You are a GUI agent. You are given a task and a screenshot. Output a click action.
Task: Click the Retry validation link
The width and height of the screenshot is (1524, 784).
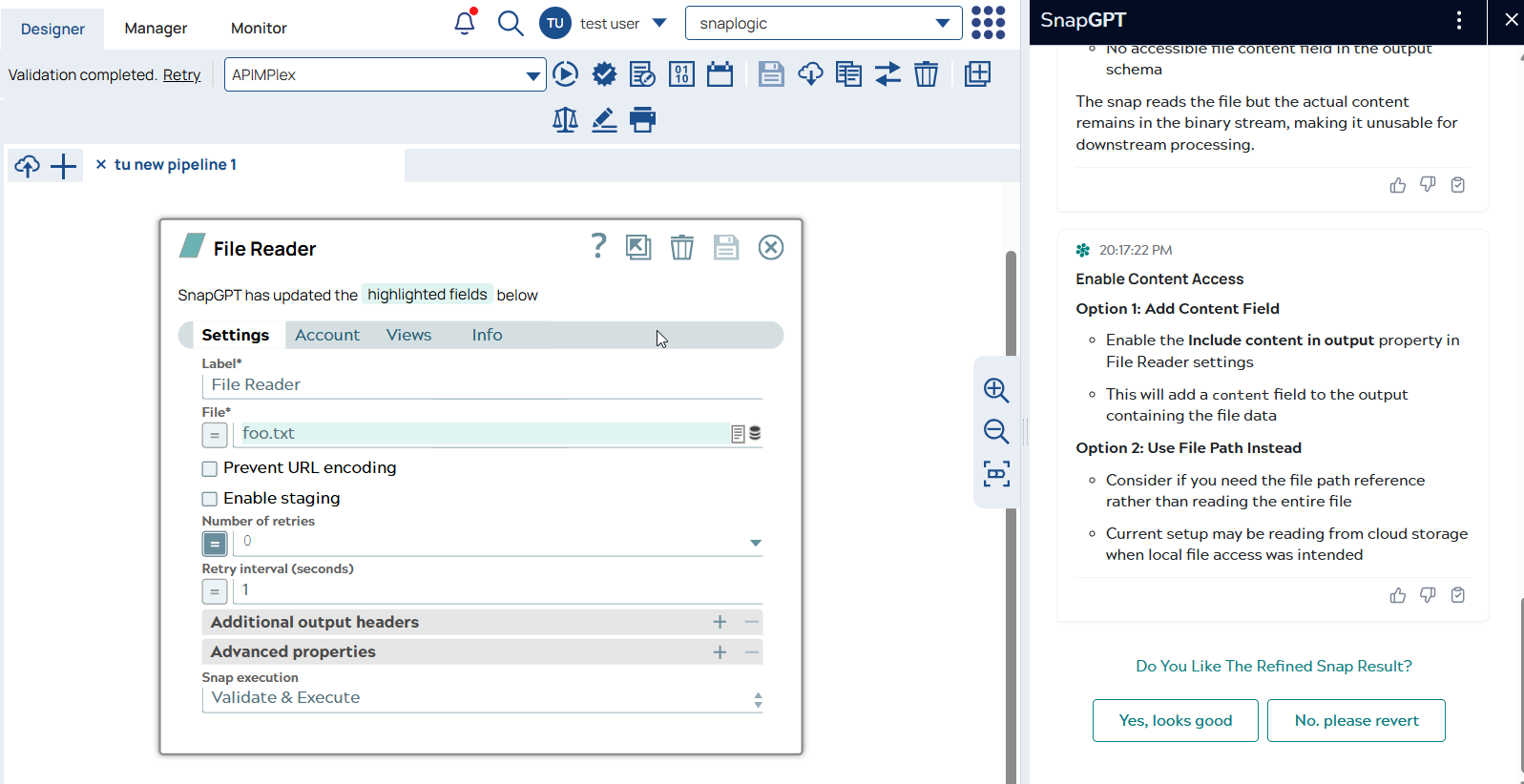[181, 75]
